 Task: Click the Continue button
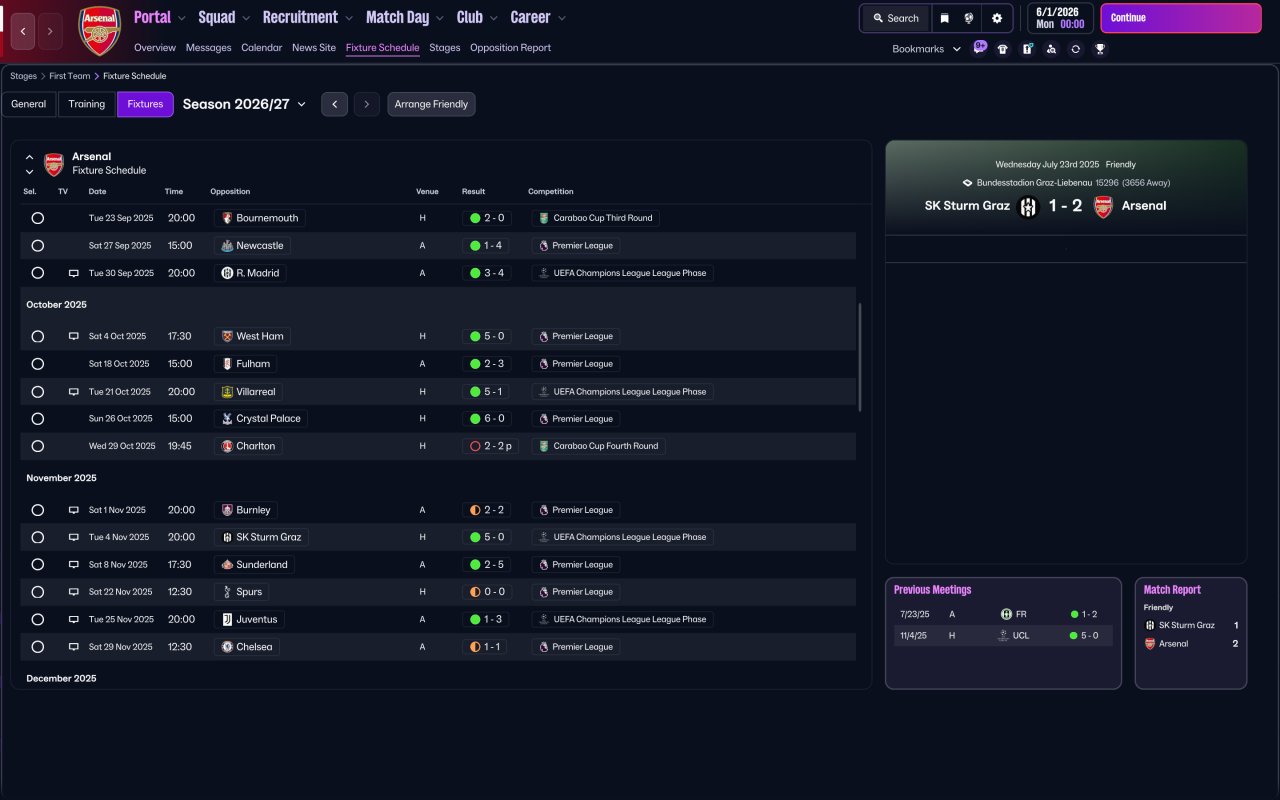(x=1181, y=18)
